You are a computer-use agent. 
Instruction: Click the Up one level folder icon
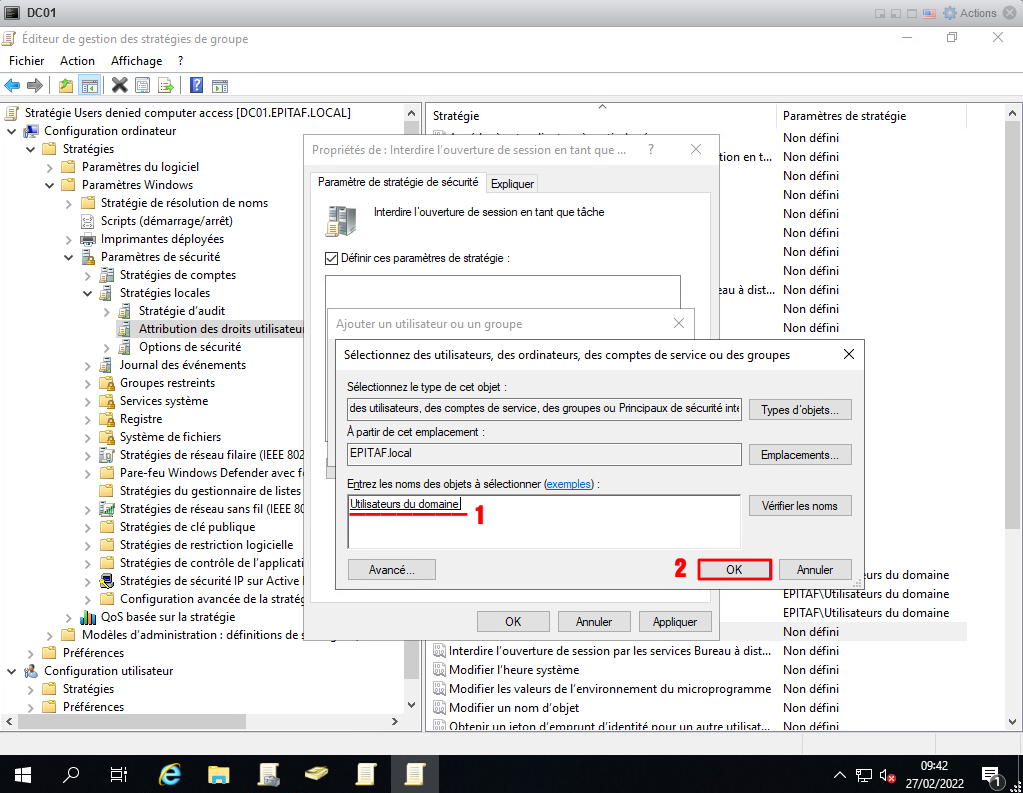point(66,86)
